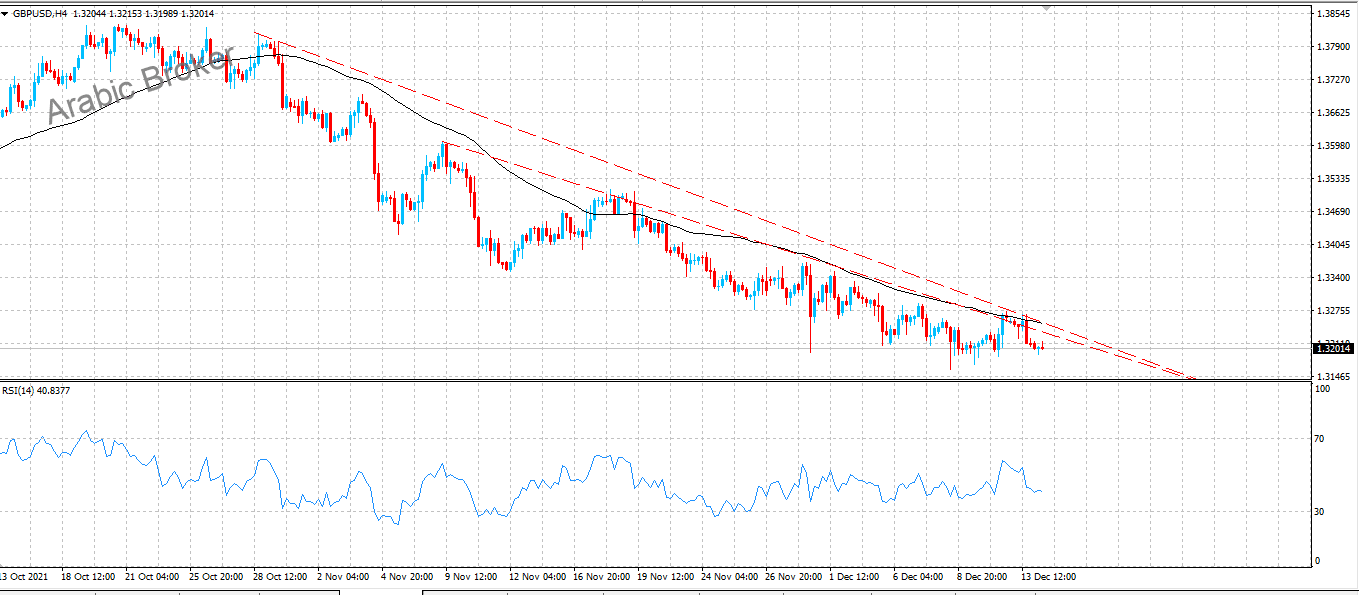
Task: Click the 16 Nov 20:00 time label
Action: pyautogui.click(x=603, y=577)
